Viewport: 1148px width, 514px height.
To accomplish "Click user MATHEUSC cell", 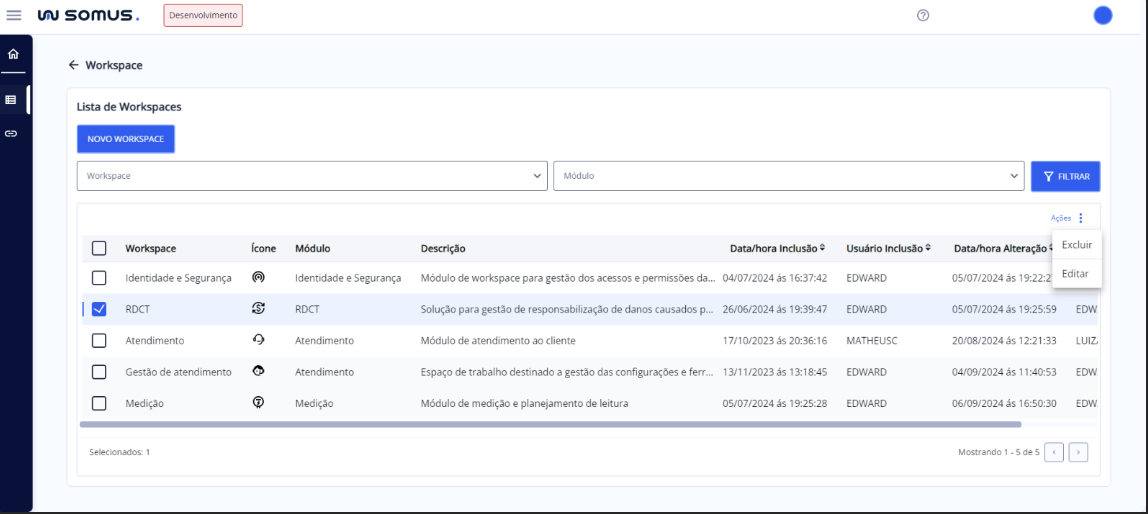I will [x=872, y=340].
